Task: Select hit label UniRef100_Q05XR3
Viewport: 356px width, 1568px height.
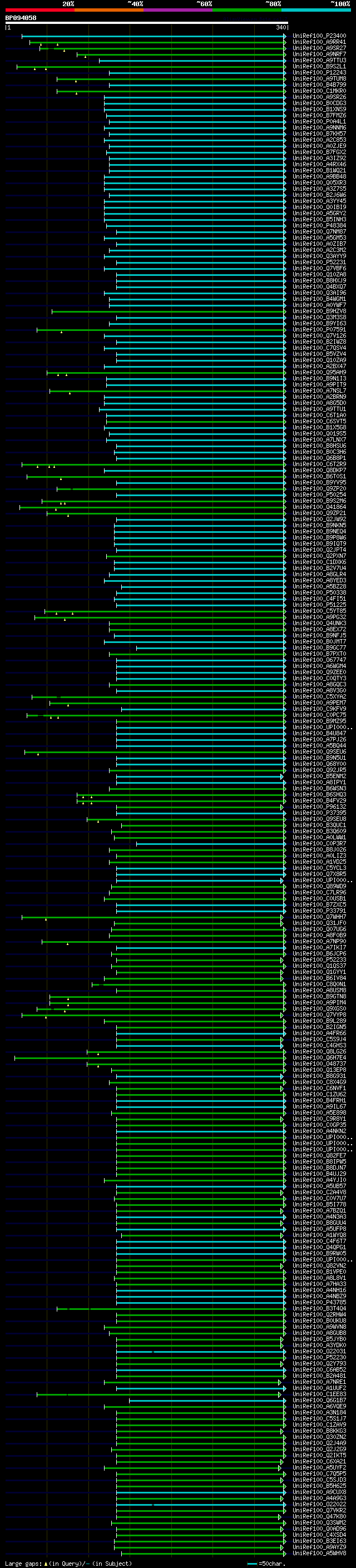Action: (319, 182)
